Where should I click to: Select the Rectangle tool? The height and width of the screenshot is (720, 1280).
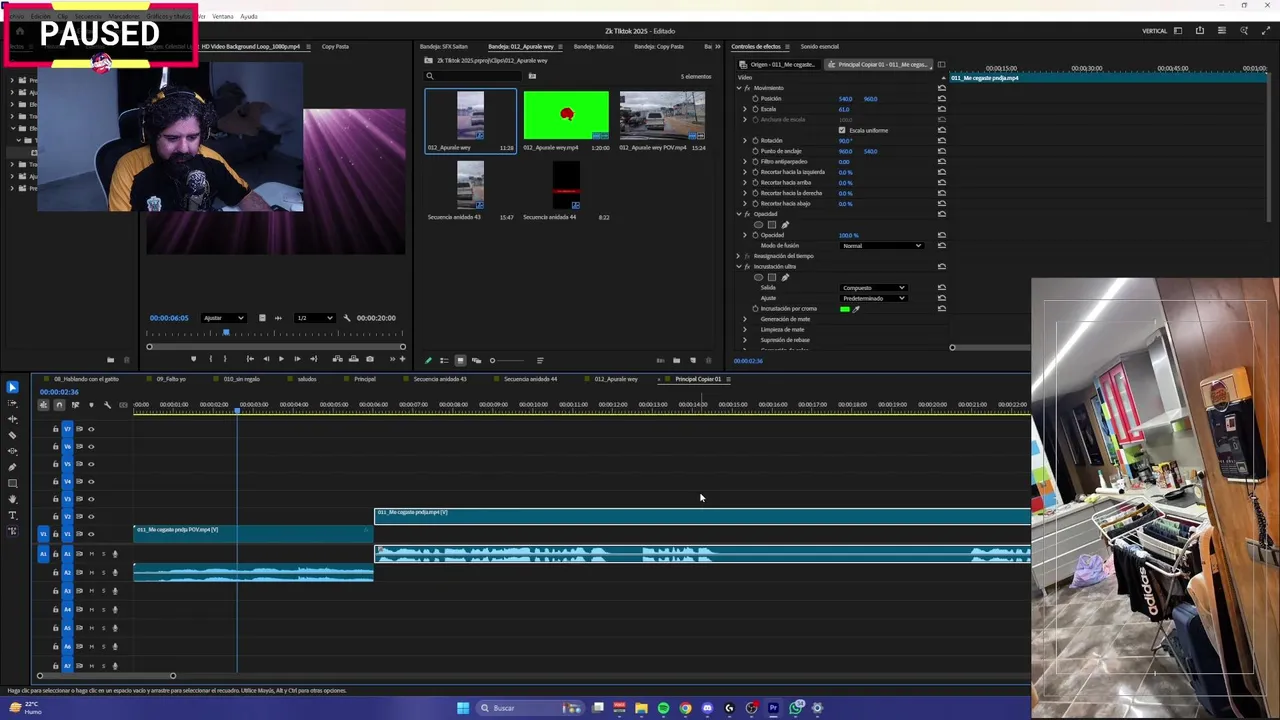[12, 483]
